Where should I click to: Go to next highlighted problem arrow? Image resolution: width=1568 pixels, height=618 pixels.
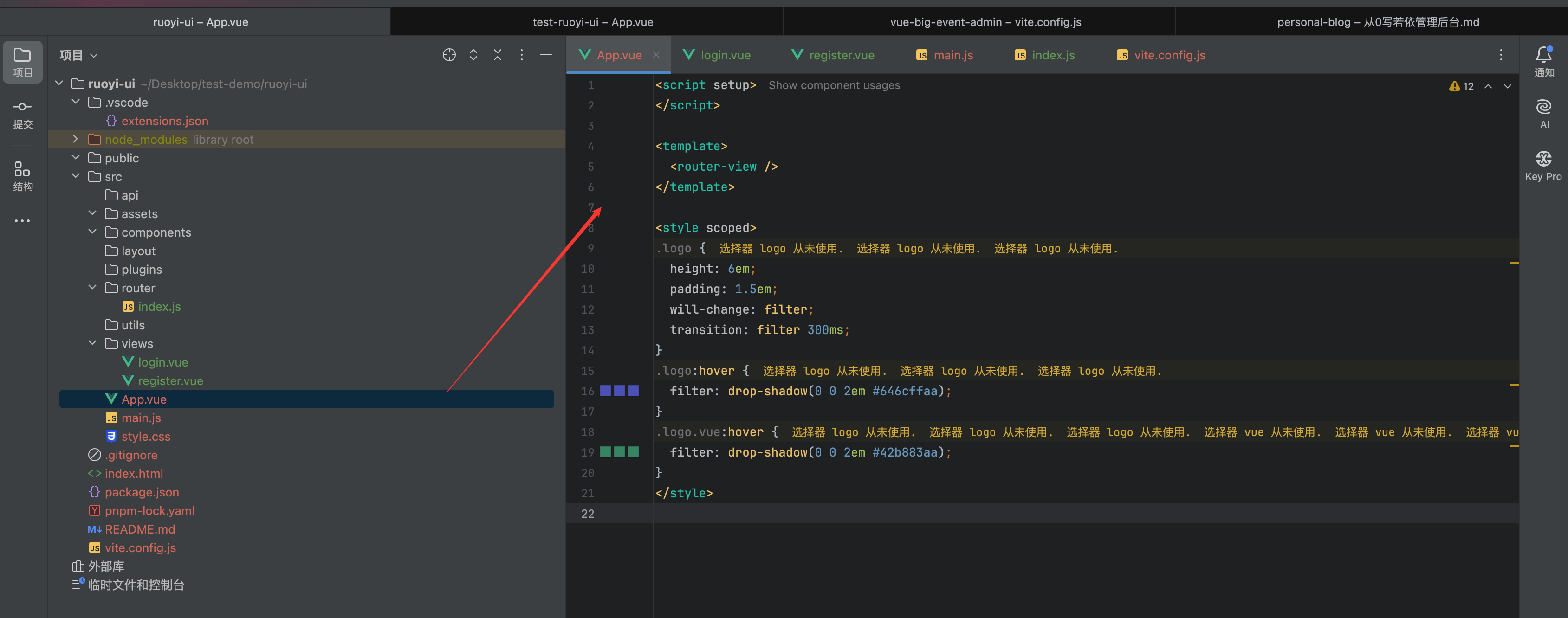tap(1508, 86)
